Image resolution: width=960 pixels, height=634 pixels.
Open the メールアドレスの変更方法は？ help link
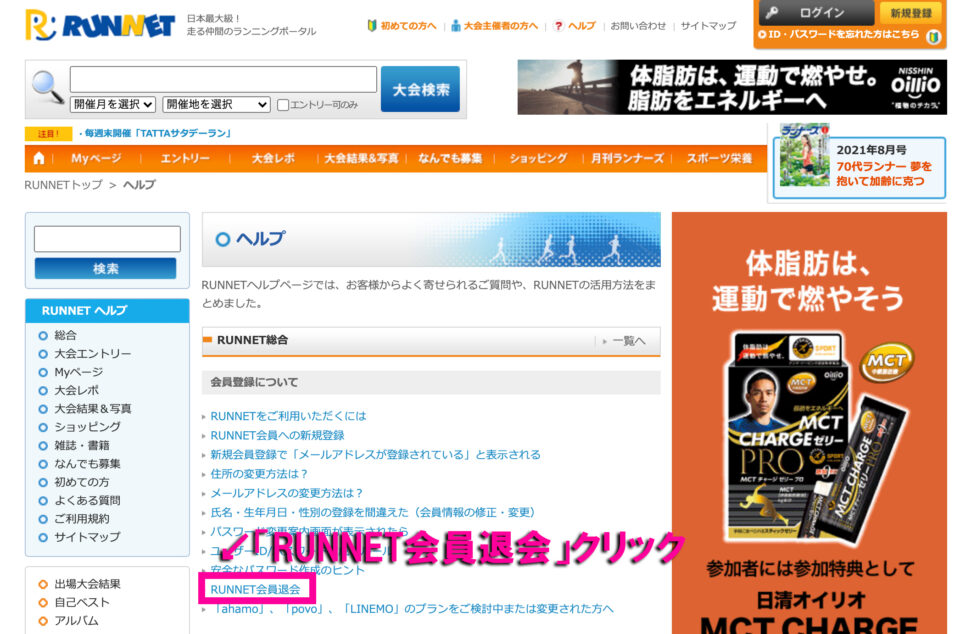[288, 493]
